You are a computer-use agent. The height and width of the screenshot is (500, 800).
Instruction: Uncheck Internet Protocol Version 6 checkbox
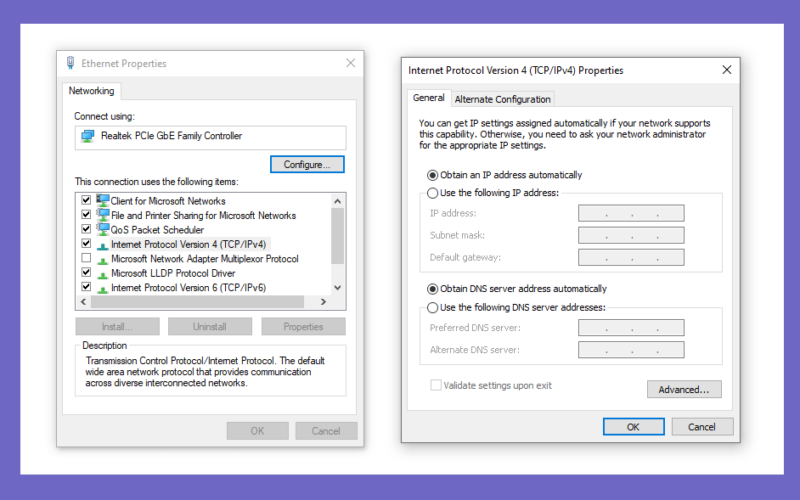(x=86, y=287)
